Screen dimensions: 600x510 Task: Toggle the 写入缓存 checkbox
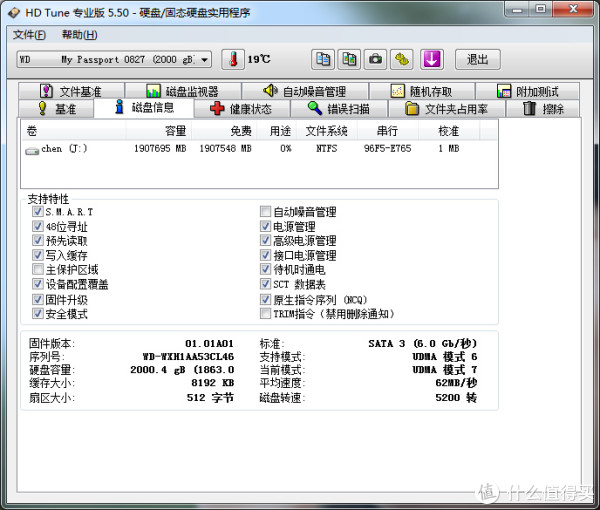[38, 255]
